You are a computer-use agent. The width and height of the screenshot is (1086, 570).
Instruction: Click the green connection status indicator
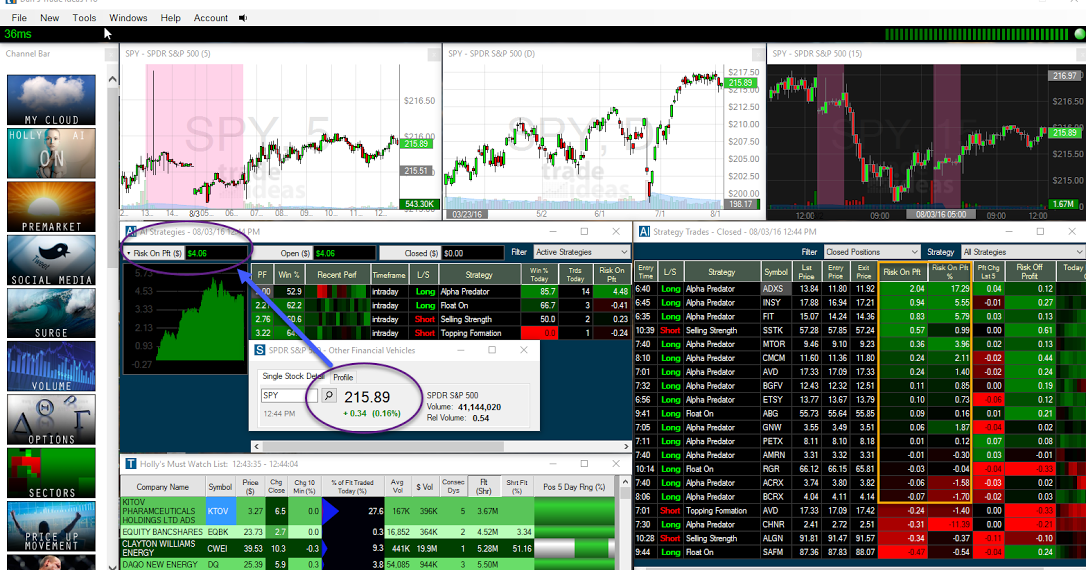pyautogui.click(x=1079, y=34)
